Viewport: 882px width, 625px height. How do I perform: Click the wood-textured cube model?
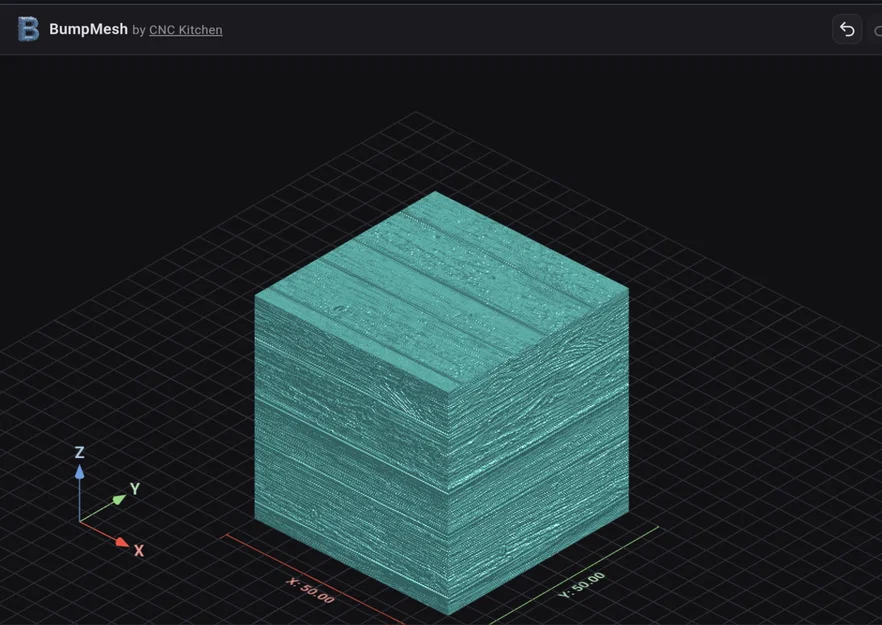(442, 402)
